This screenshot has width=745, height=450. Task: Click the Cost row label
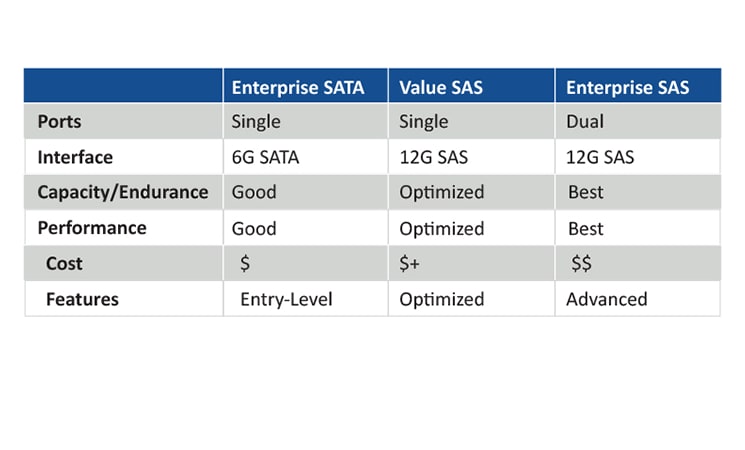click(x=64, y=263)
